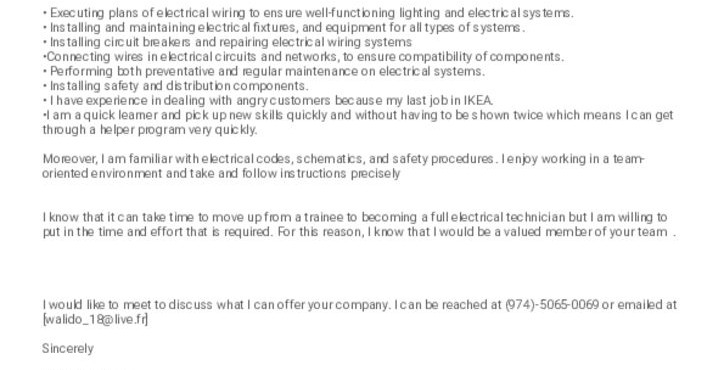Click the phrase follow instructions precisely

(x=321, y=174)
